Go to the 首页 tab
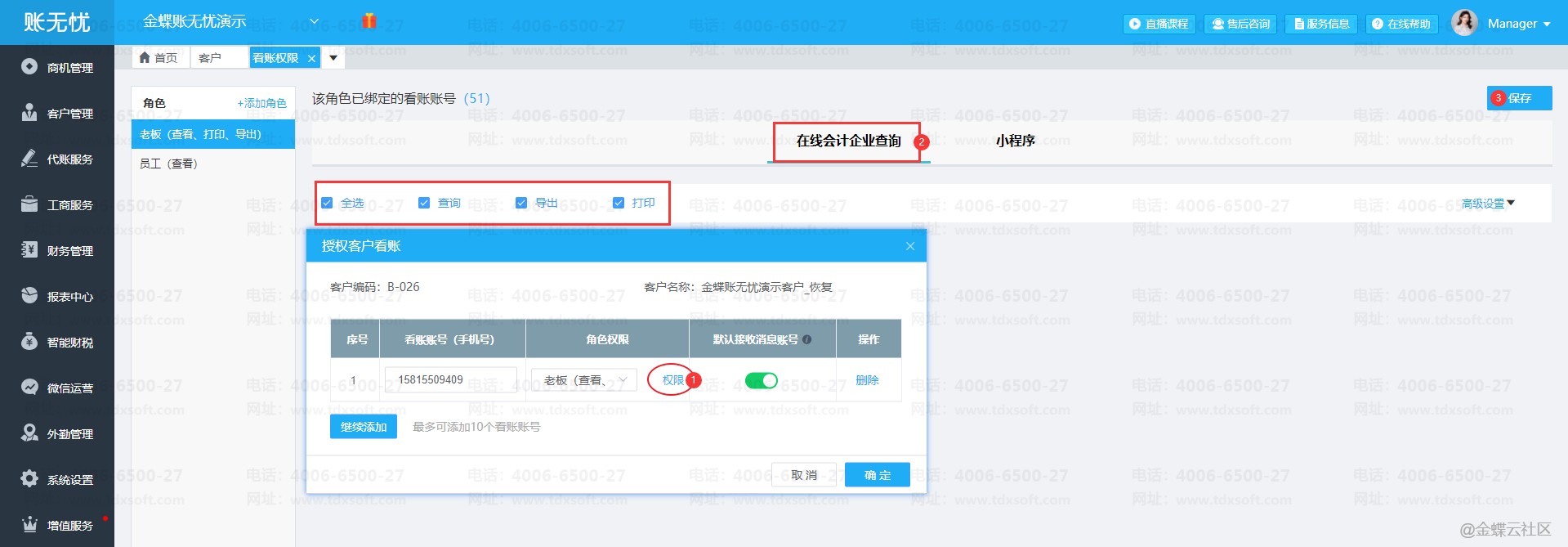Image resolution: width=1568 pixels, height=547 pixels. [159, 58]
